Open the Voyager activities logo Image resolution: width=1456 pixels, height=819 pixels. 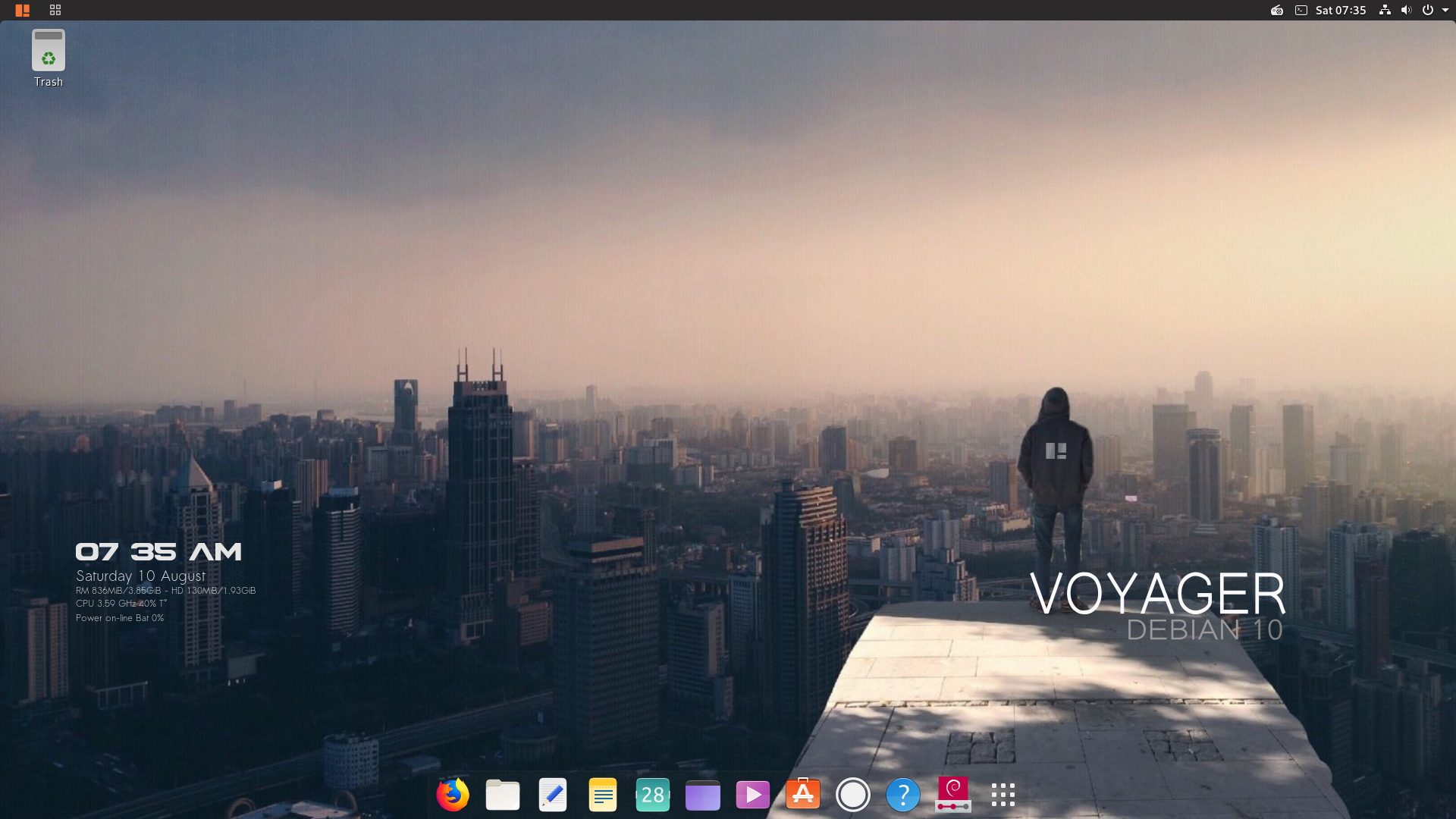tap(22, 10)
